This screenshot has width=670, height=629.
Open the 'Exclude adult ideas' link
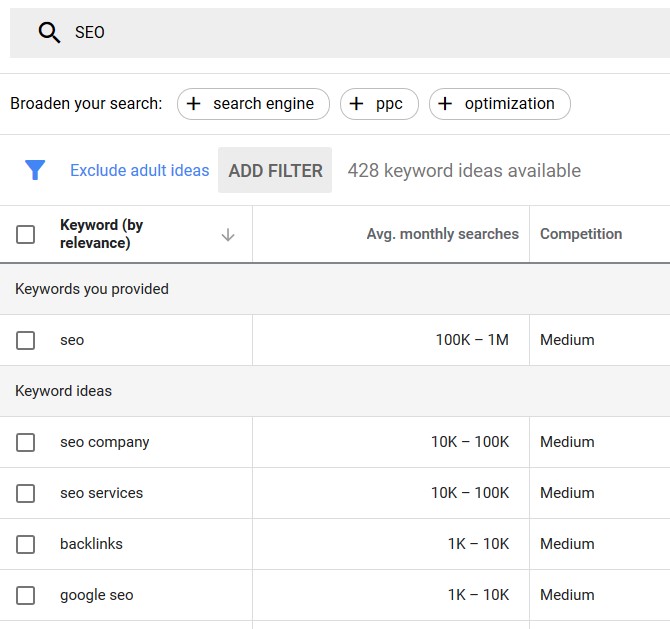click(139, 171)
